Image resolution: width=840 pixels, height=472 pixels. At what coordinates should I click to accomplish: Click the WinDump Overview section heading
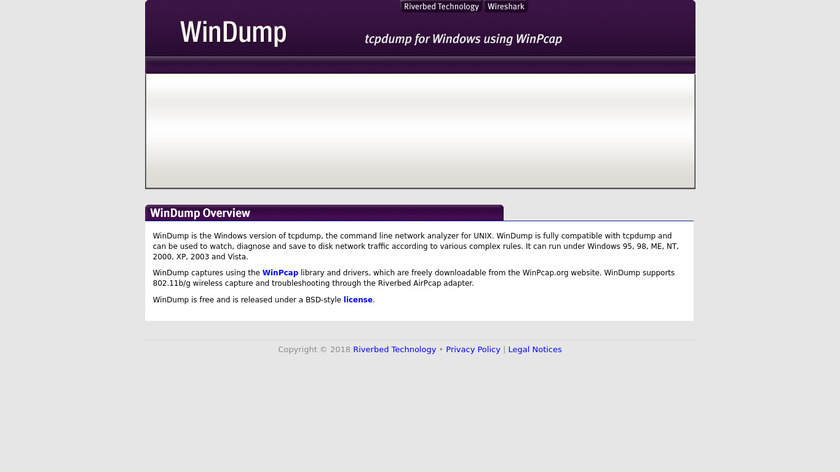200,213
